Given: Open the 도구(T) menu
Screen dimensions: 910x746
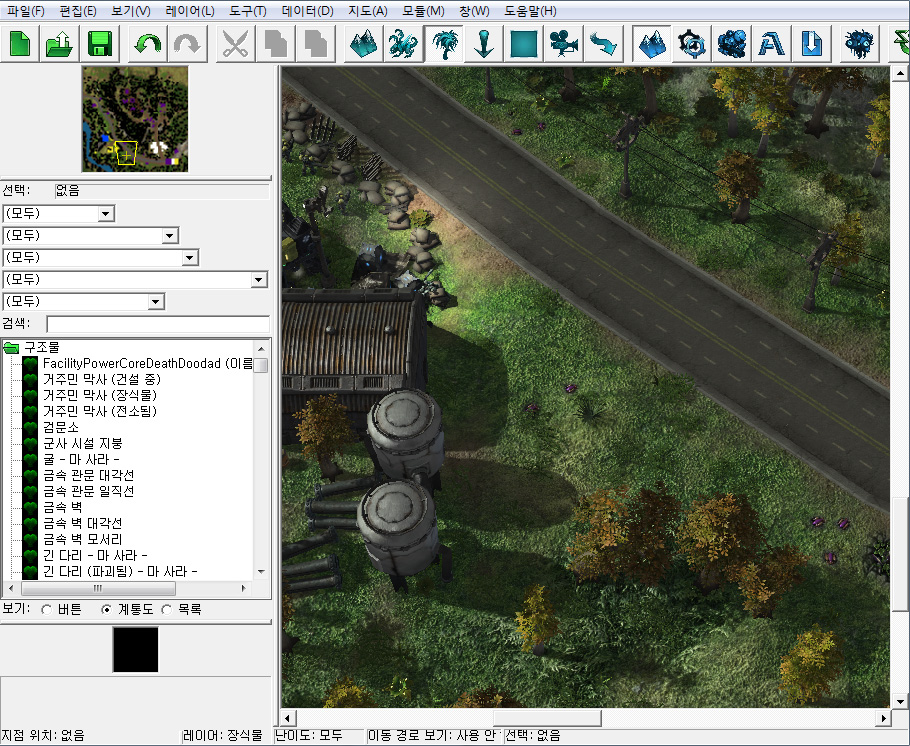Looking at the screenshot, I should [248, 11].
